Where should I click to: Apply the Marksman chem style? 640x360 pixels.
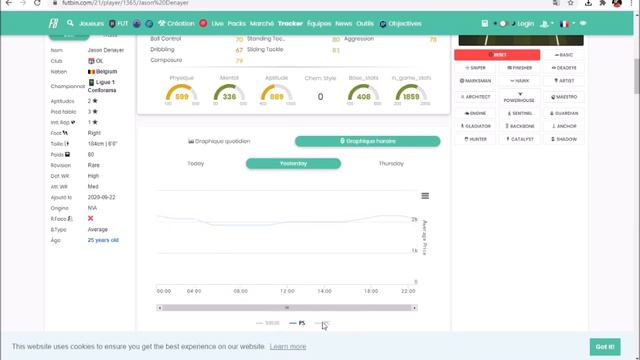click(476, 81)
